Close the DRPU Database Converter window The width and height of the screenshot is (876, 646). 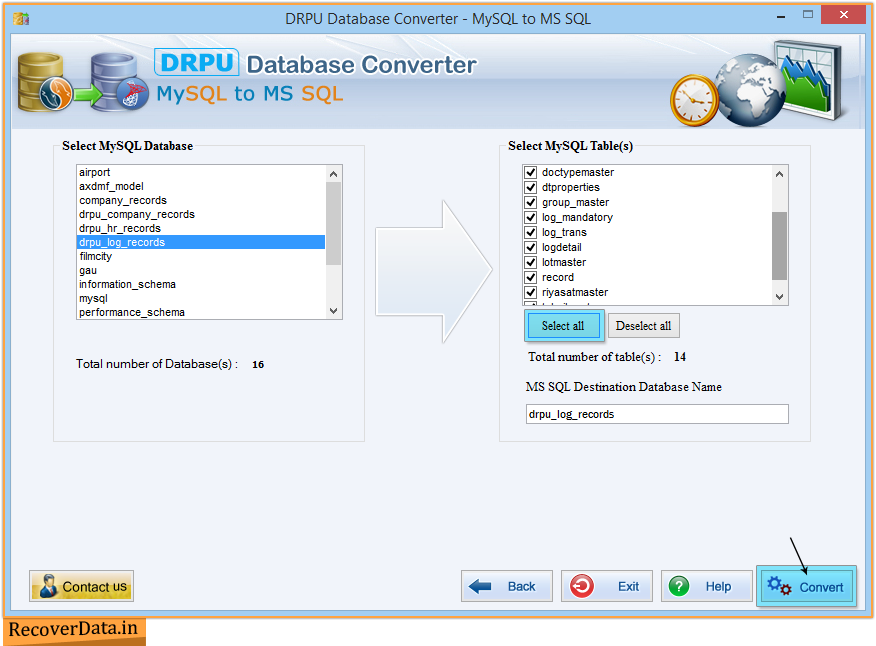[844, 15]
